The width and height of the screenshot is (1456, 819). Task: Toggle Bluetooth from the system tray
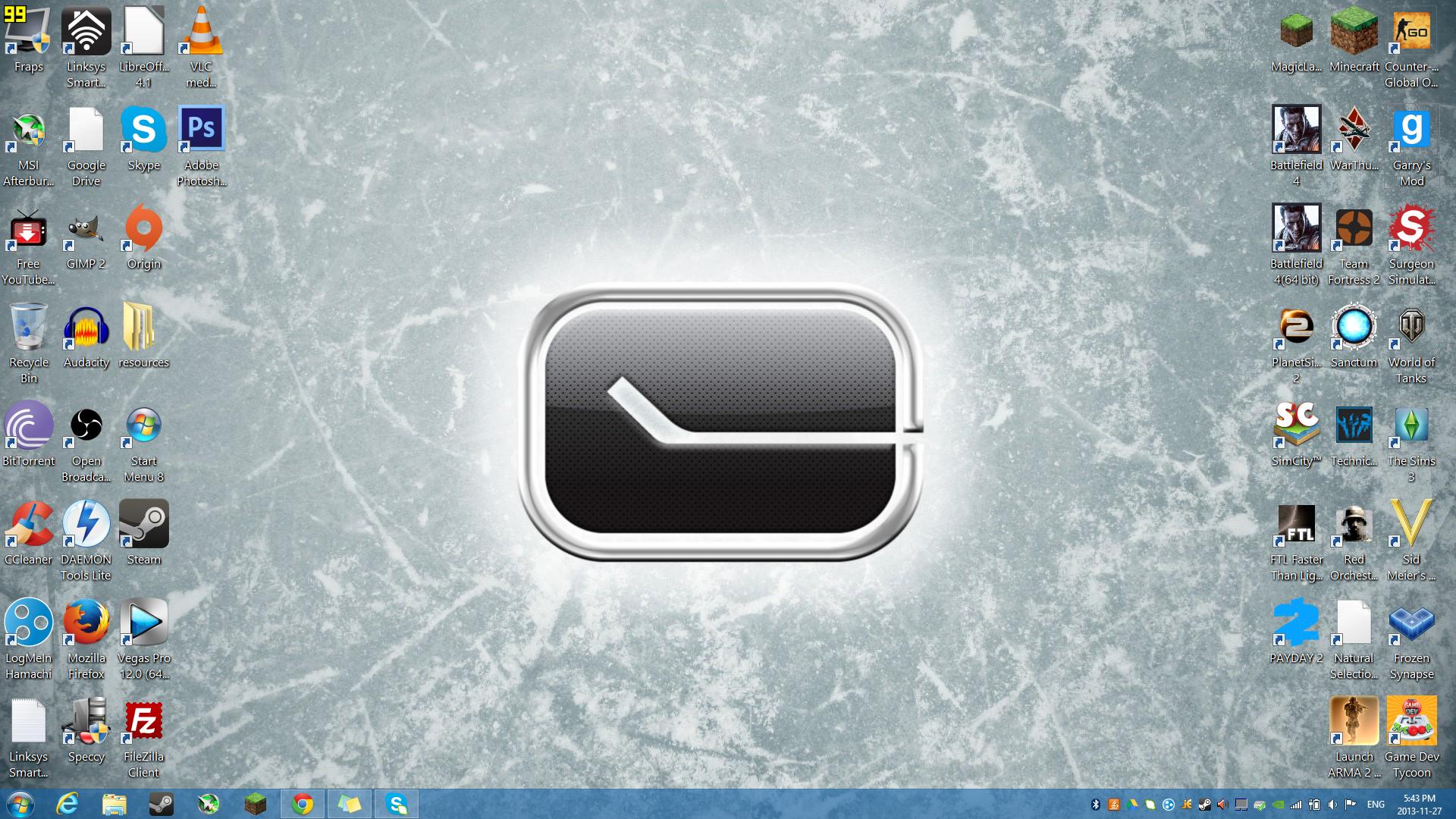[1095, 805]
